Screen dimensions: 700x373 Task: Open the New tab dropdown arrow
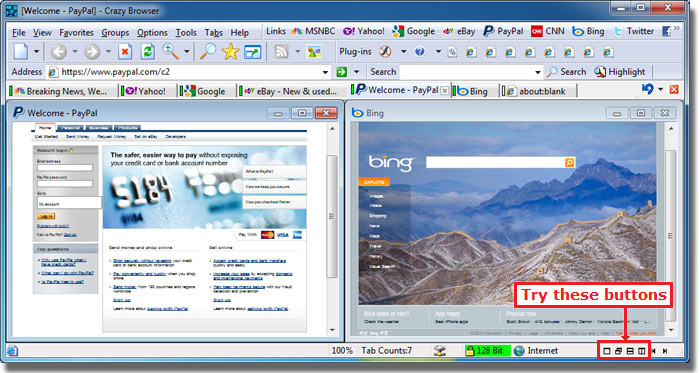[37, 52]
